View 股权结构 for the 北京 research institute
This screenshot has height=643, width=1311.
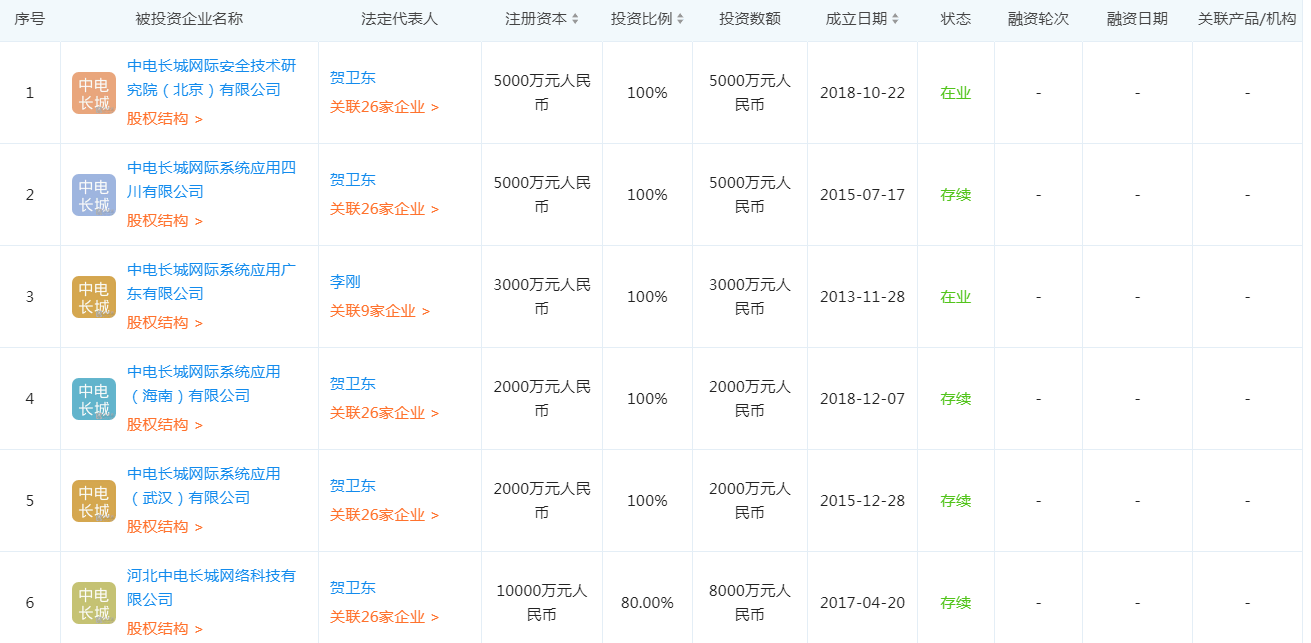tap(165, 119)
